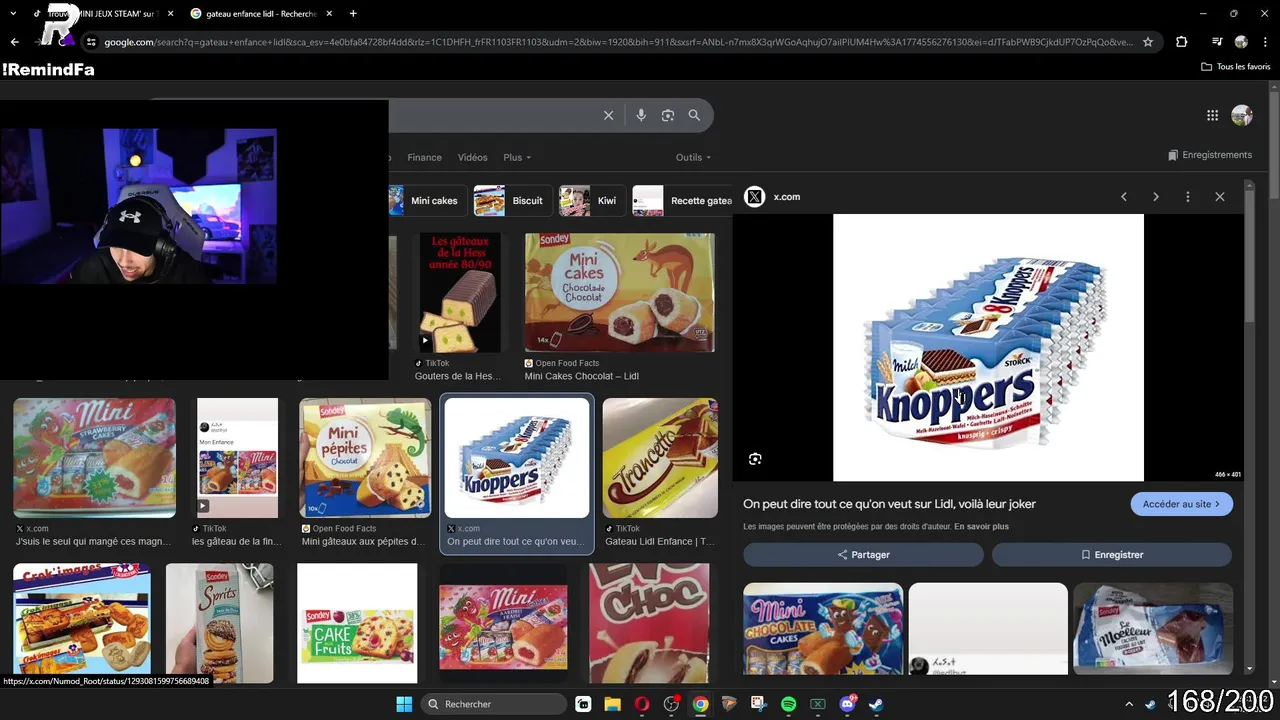Open 'Gateau Lidl Enfance | T...' result title
1280x720 pixels.
click(660, 541)
